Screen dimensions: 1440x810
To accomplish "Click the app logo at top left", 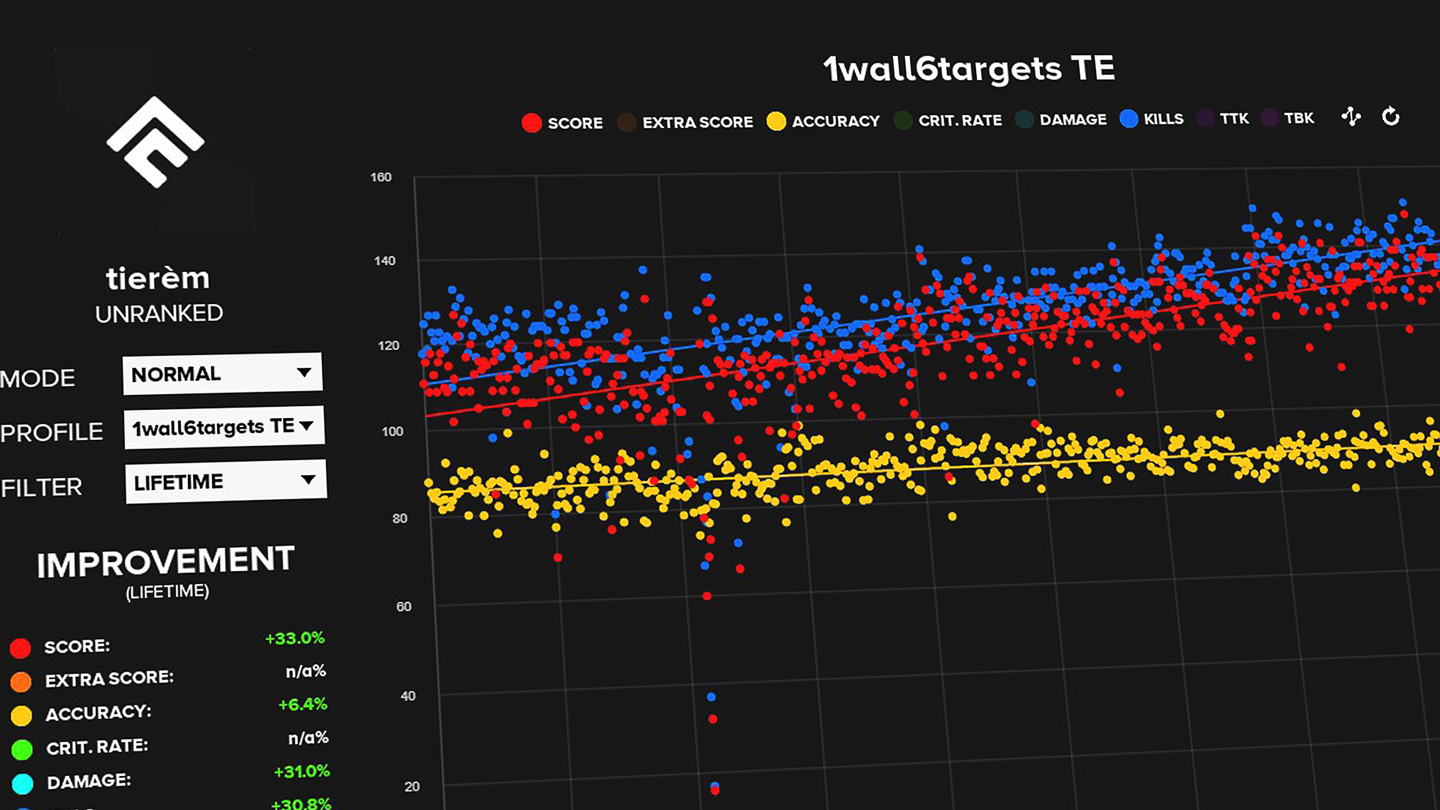I will point(156,141).
